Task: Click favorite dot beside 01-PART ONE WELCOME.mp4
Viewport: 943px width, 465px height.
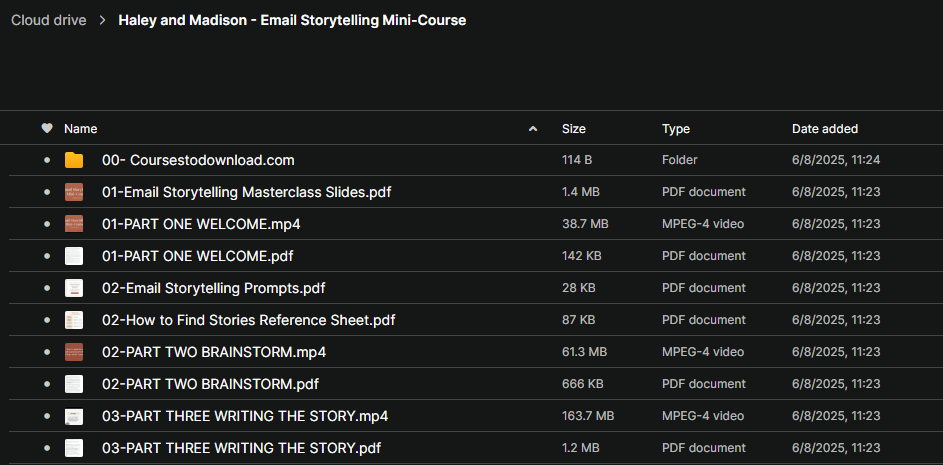Action: click(47, 224)
